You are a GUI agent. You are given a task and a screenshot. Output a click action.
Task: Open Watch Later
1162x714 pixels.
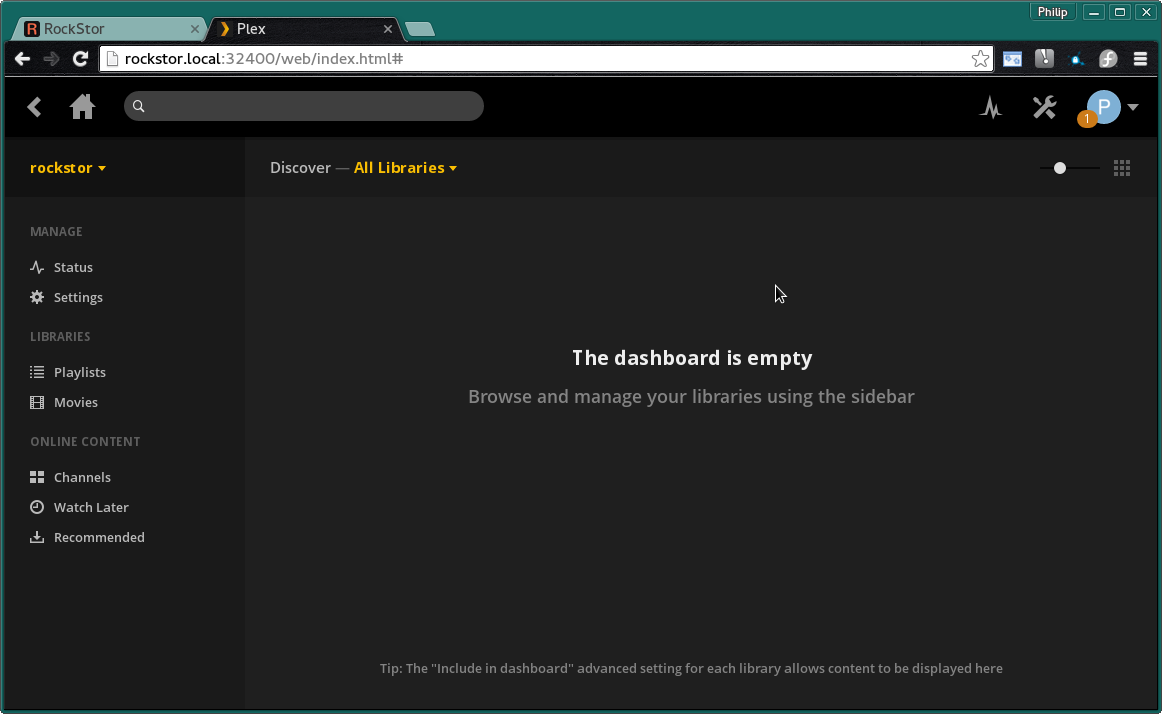91,508
